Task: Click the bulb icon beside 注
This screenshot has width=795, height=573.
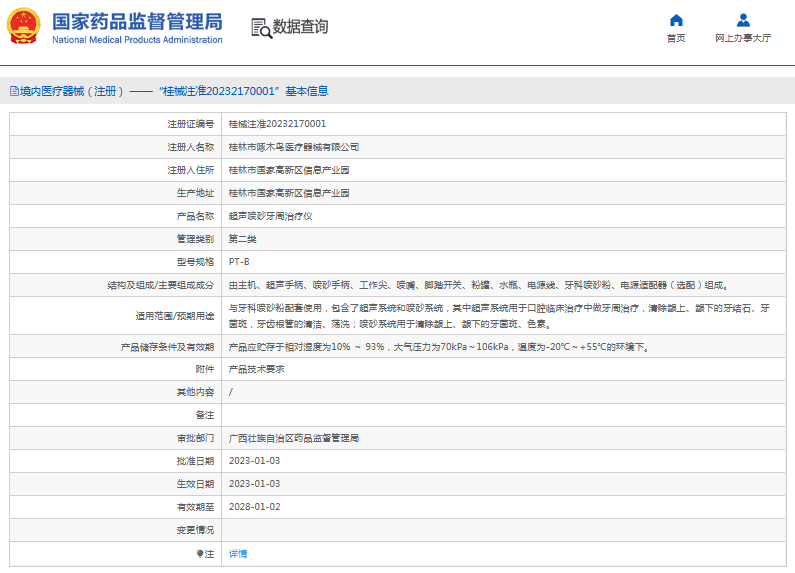Action: 200,554
